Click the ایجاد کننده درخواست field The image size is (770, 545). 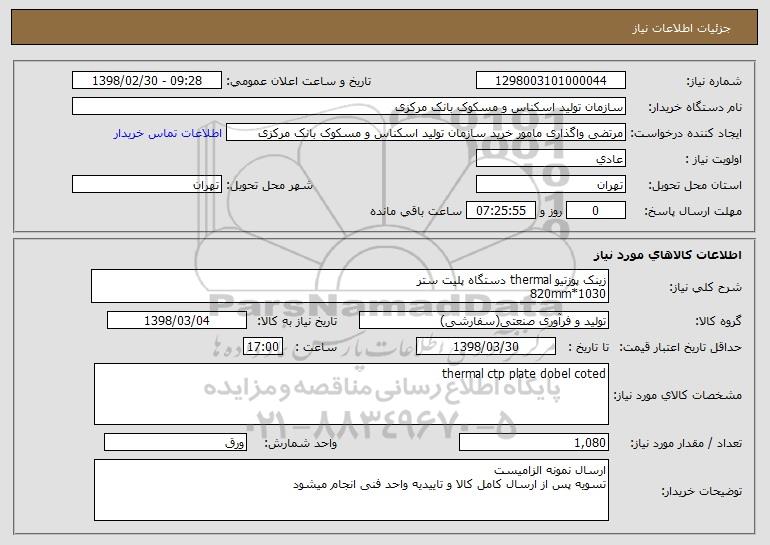tap(426, 133)
